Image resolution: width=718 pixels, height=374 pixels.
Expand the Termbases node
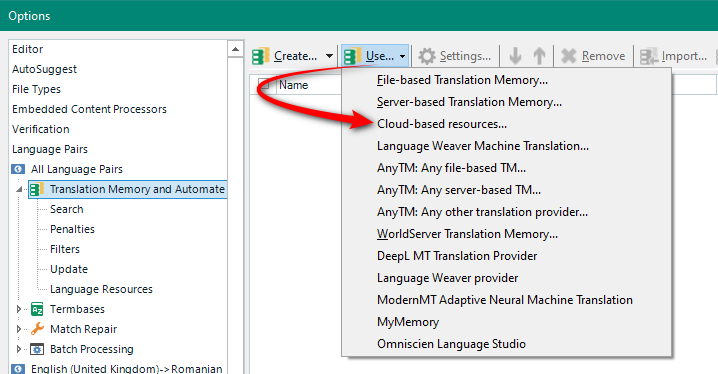coord(18,309)
